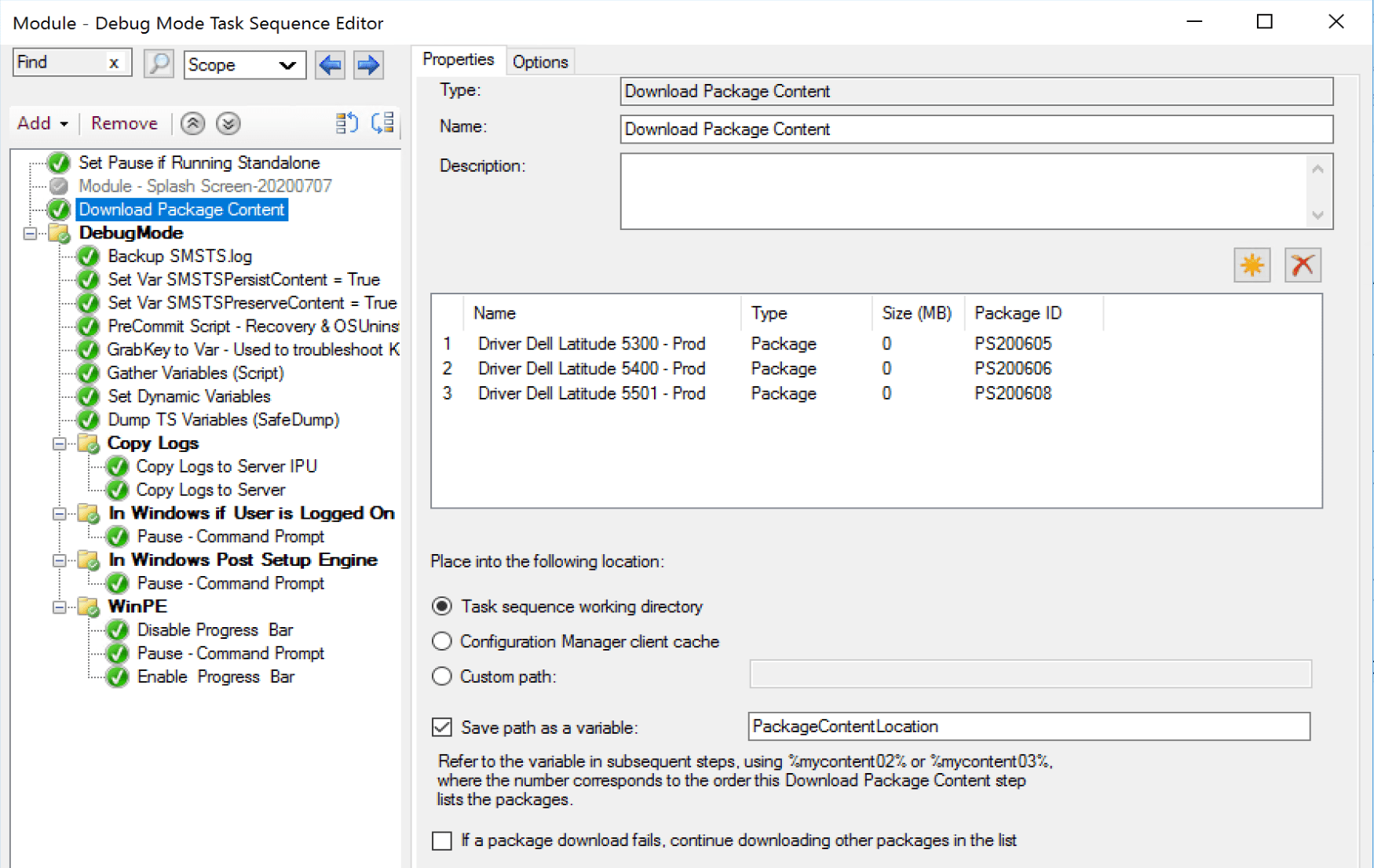Remove a package using the red X icon
The image size is (1374, 868).
[1303, 265]
